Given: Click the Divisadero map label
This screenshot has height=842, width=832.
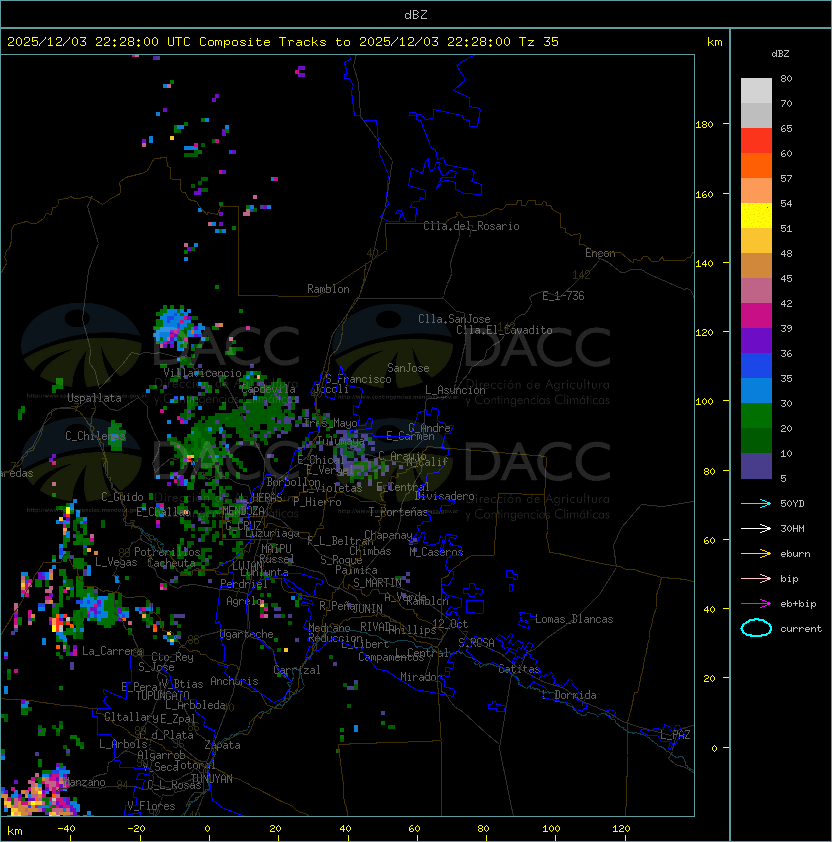Looking at the screenshot, I should [x=444, y=496].
